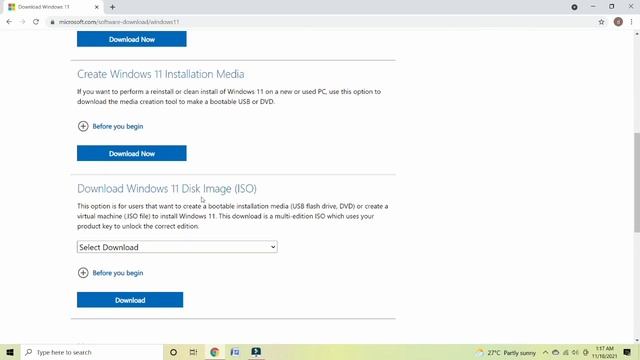Image resolution: width=640 pixels, height=360 pixels.
Task: Click the Chrome media control circle icon in the title bar
Action: (x=574, y=7)
